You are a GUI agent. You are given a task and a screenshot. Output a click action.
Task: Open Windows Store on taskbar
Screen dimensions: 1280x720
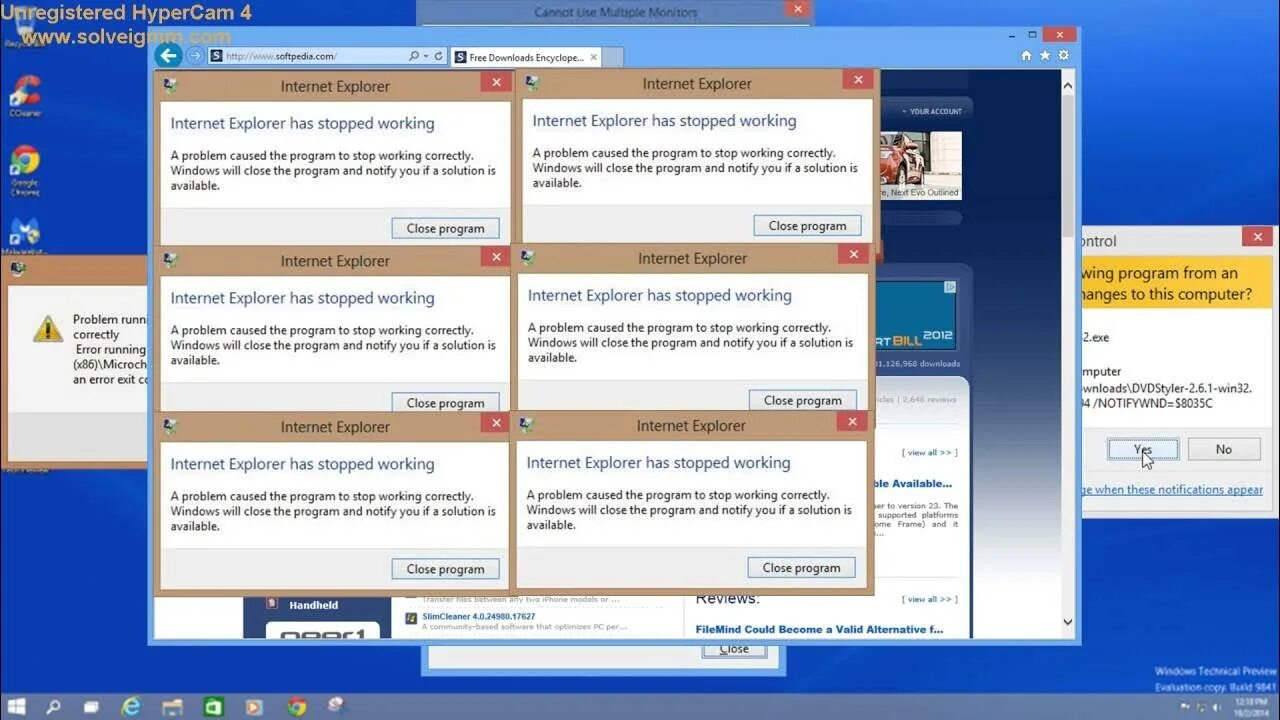[213, 707]
